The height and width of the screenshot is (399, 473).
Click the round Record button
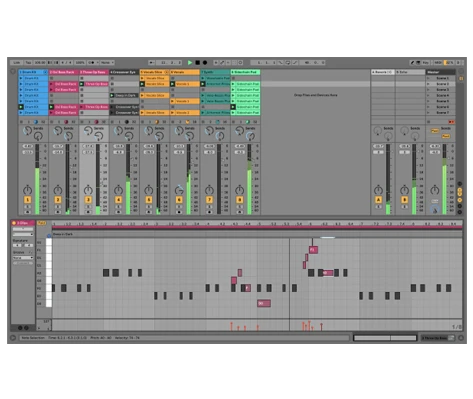pos(205,62)
